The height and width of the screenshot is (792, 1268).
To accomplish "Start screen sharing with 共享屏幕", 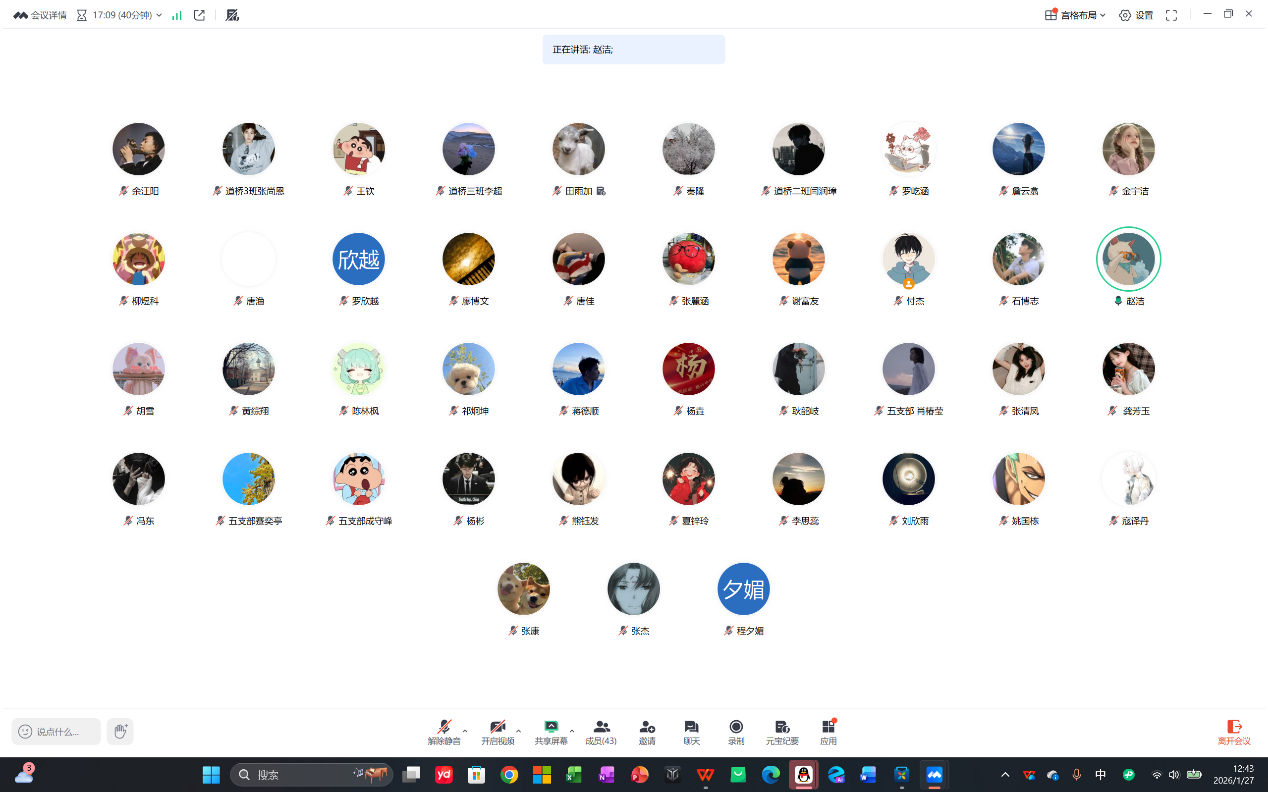I will pos(550,731).
